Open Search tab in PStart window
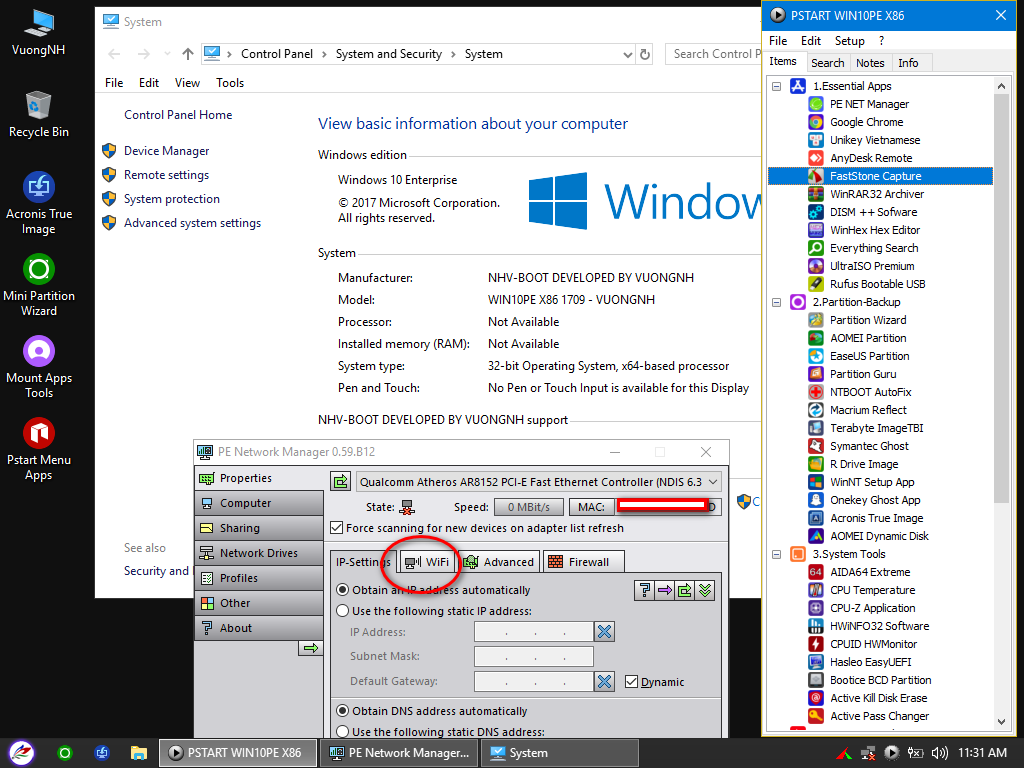 click(x=827, y=63)
